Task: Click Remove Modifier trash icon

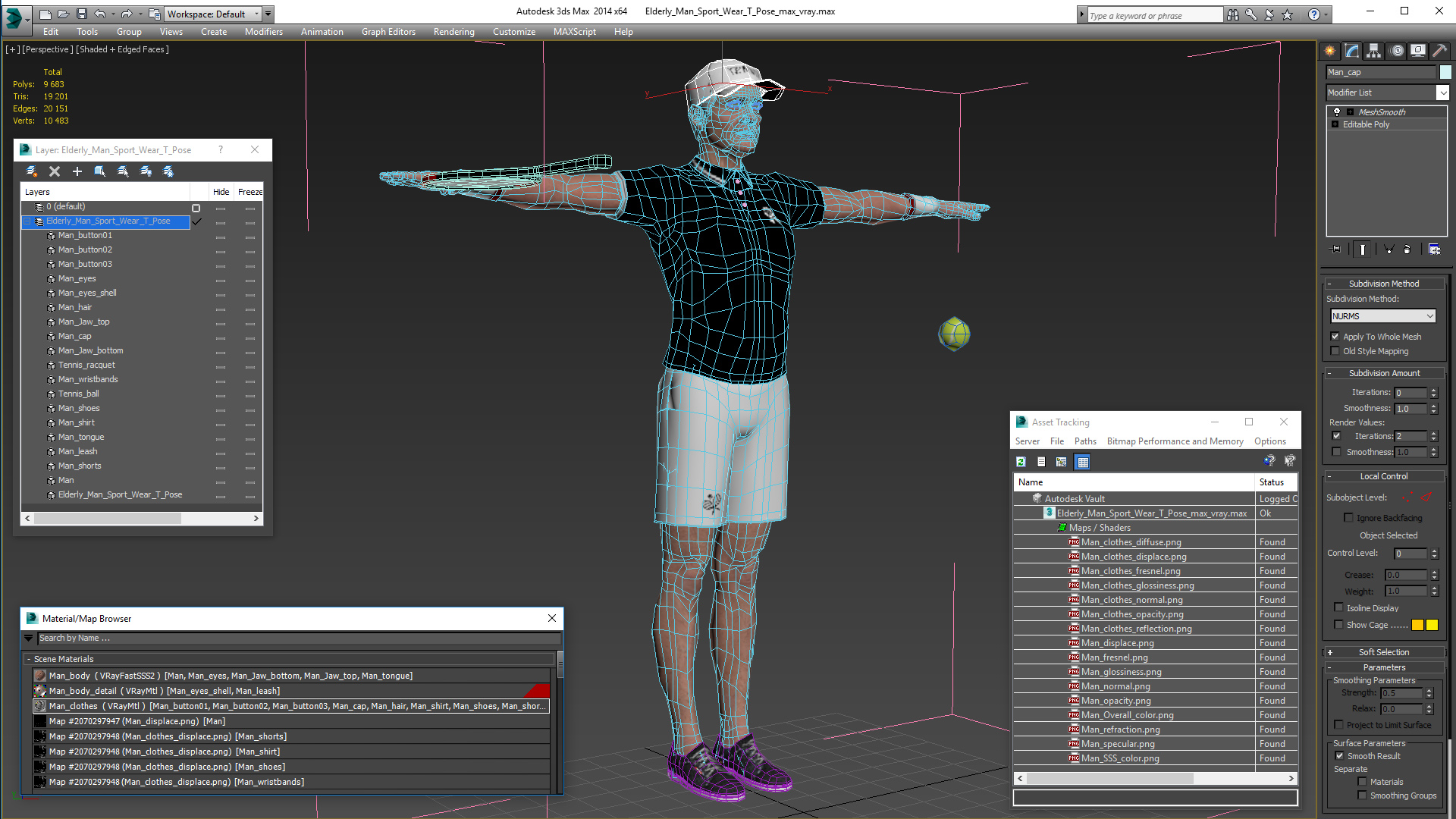Action: 1407,249
